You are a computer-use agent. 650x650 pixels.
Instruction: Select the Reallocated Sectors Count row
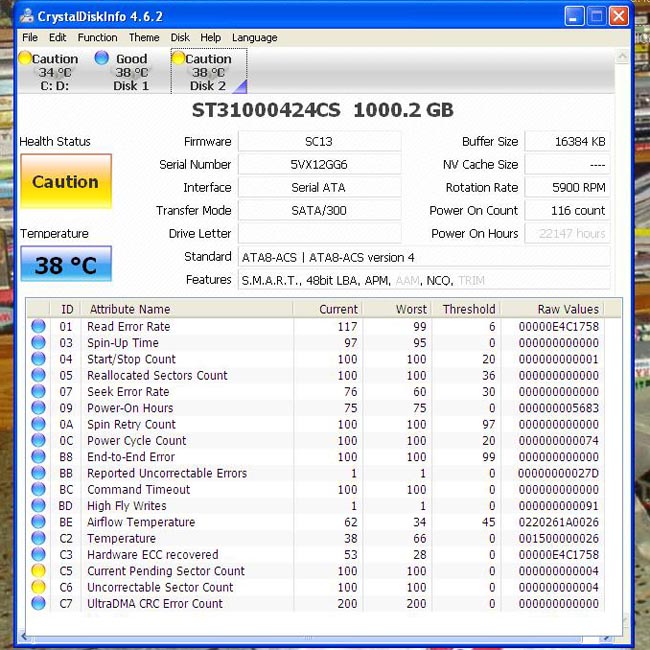(317, 375)
